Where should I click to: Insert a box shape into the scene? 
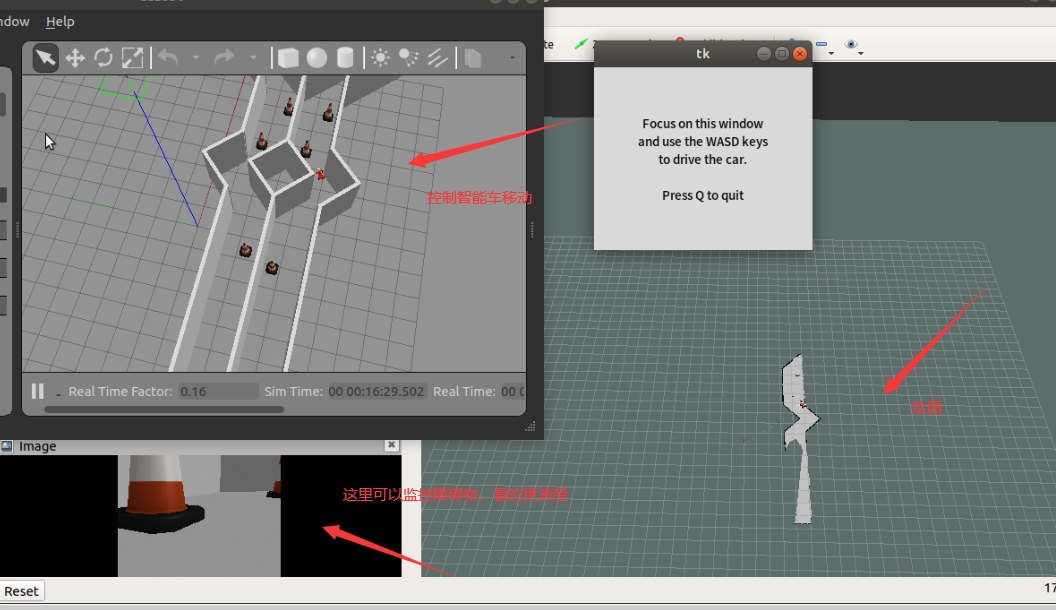(x=288, y=58)
